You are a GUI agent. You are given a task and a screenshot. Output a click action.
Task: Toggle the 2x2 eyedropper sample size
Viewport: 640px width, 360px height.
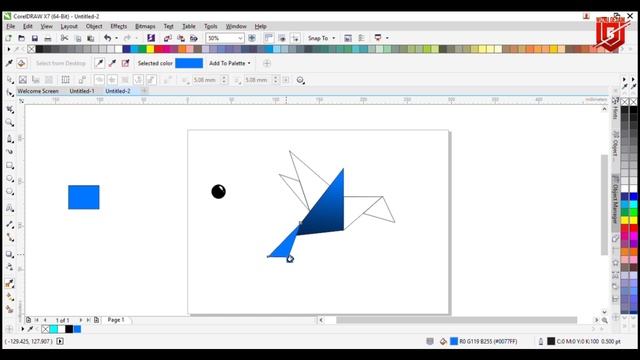[x=112, y=63]
